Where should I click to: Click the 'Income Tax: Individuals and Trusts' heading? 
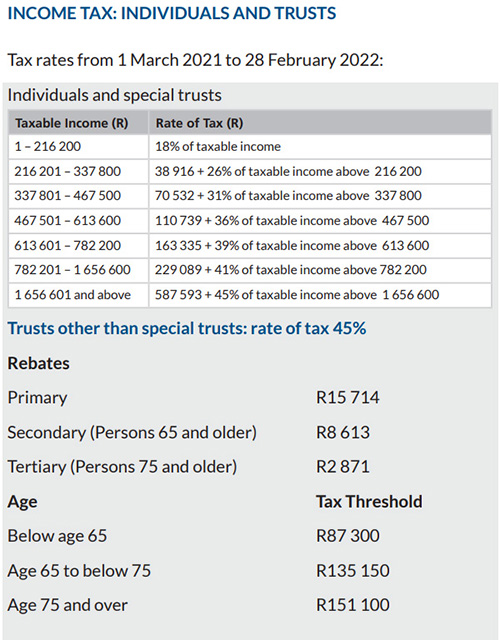[172, 13]
